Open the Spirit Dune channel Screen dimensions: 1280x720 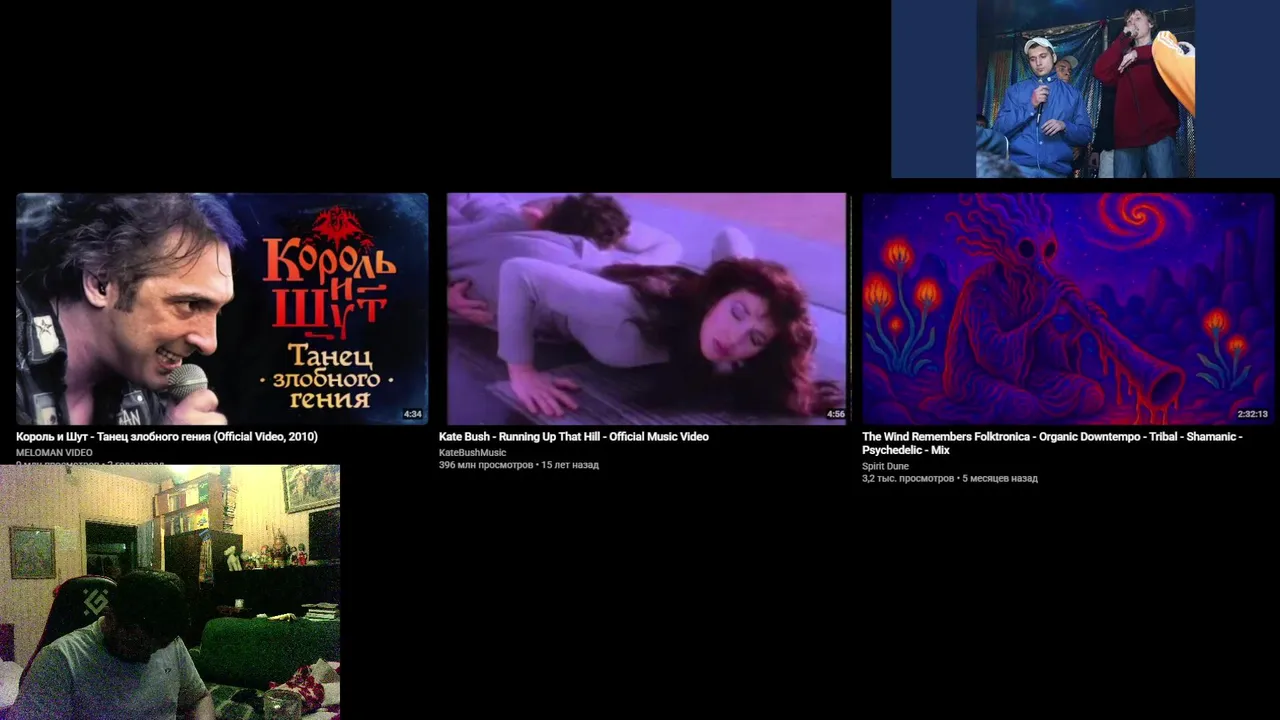pyautogui.click(x=885, y=467)
